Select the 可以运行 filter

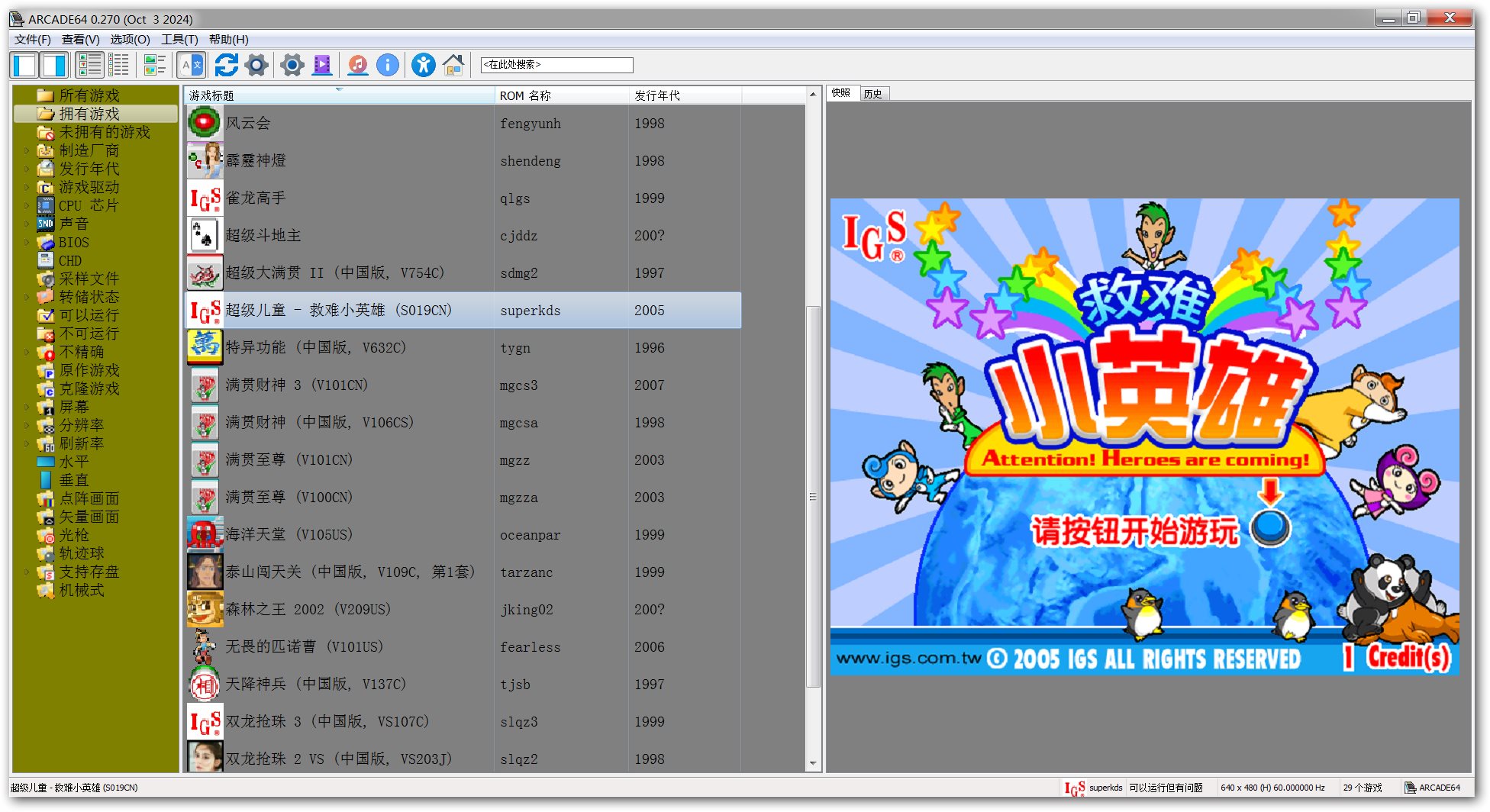79,315
